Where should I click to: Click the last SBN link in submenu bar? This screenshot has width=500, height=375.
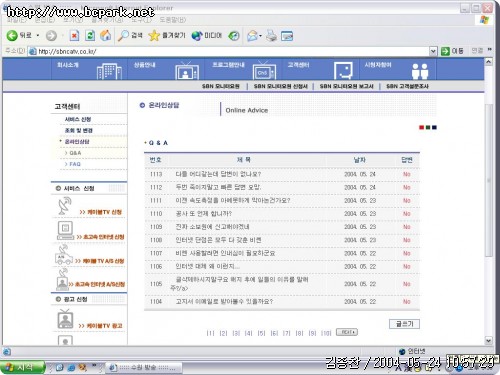pos(407,86)
